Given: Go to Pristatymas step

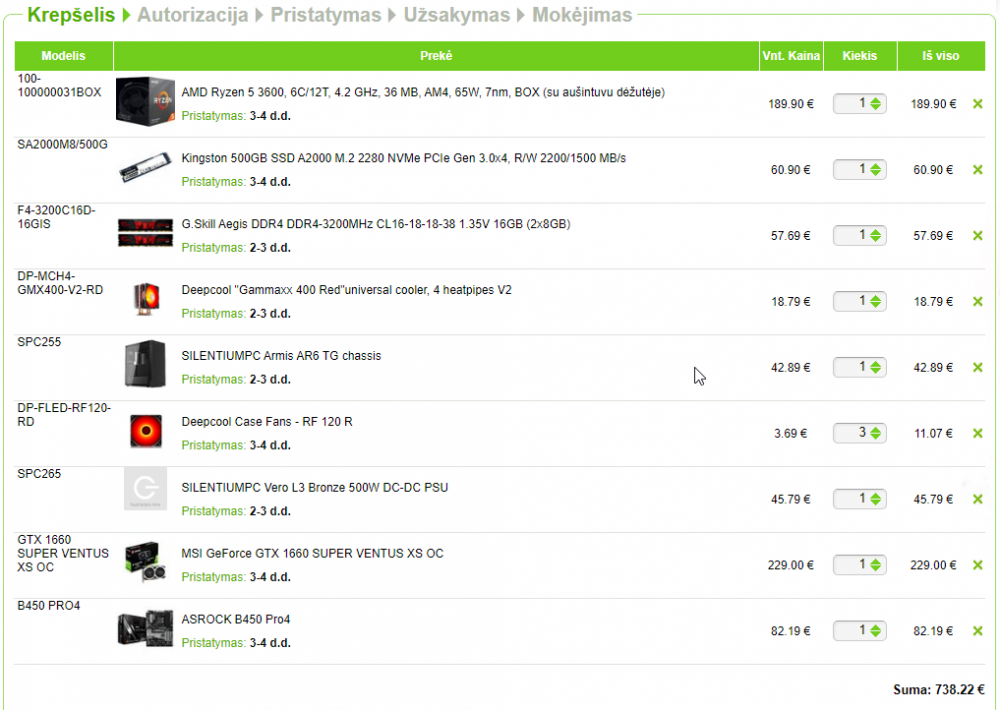Looking at the screenshot, I should tap(325, 15).
